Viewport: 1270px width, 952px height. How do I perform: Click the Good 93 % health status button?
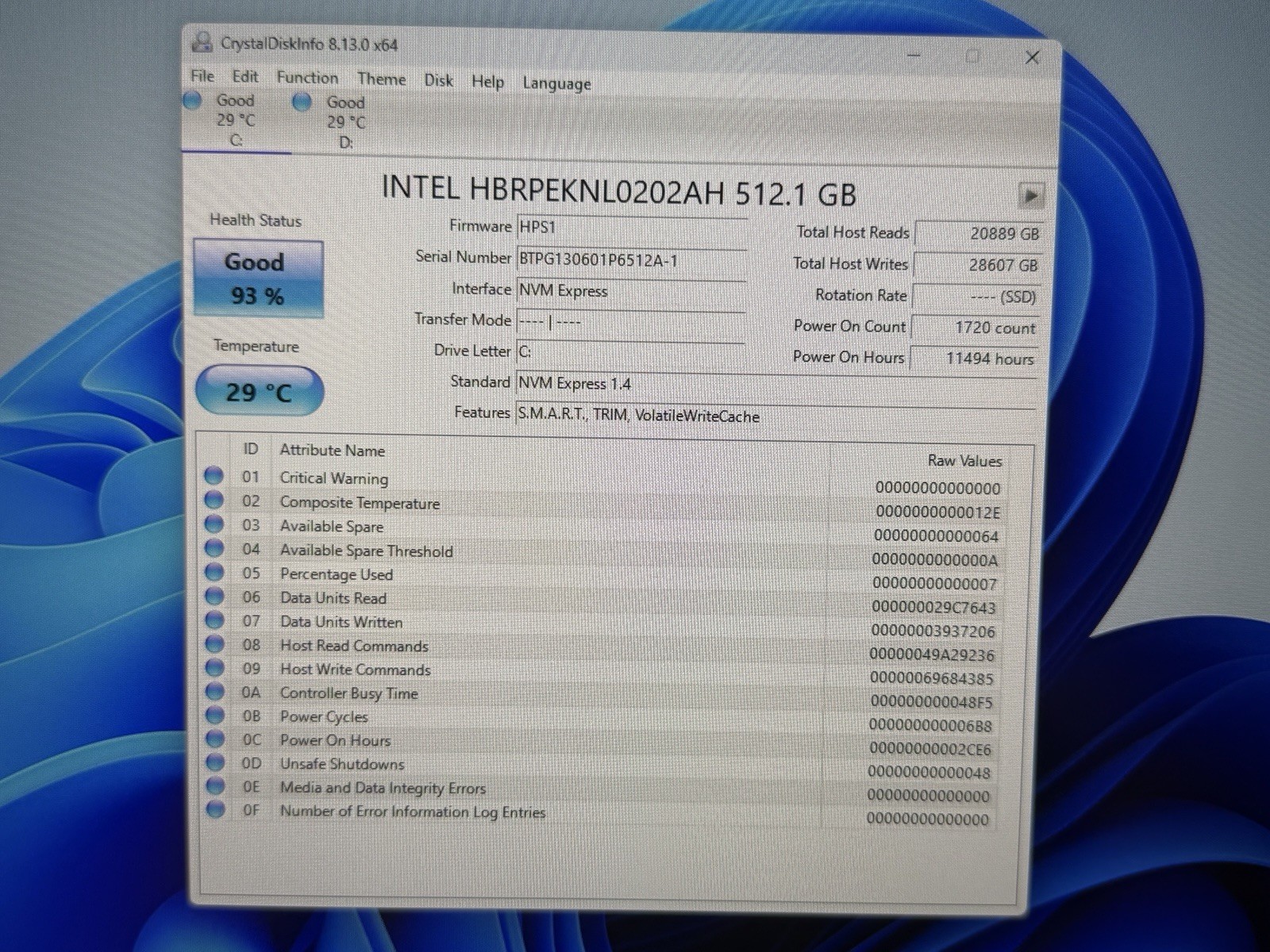[258, 279]
